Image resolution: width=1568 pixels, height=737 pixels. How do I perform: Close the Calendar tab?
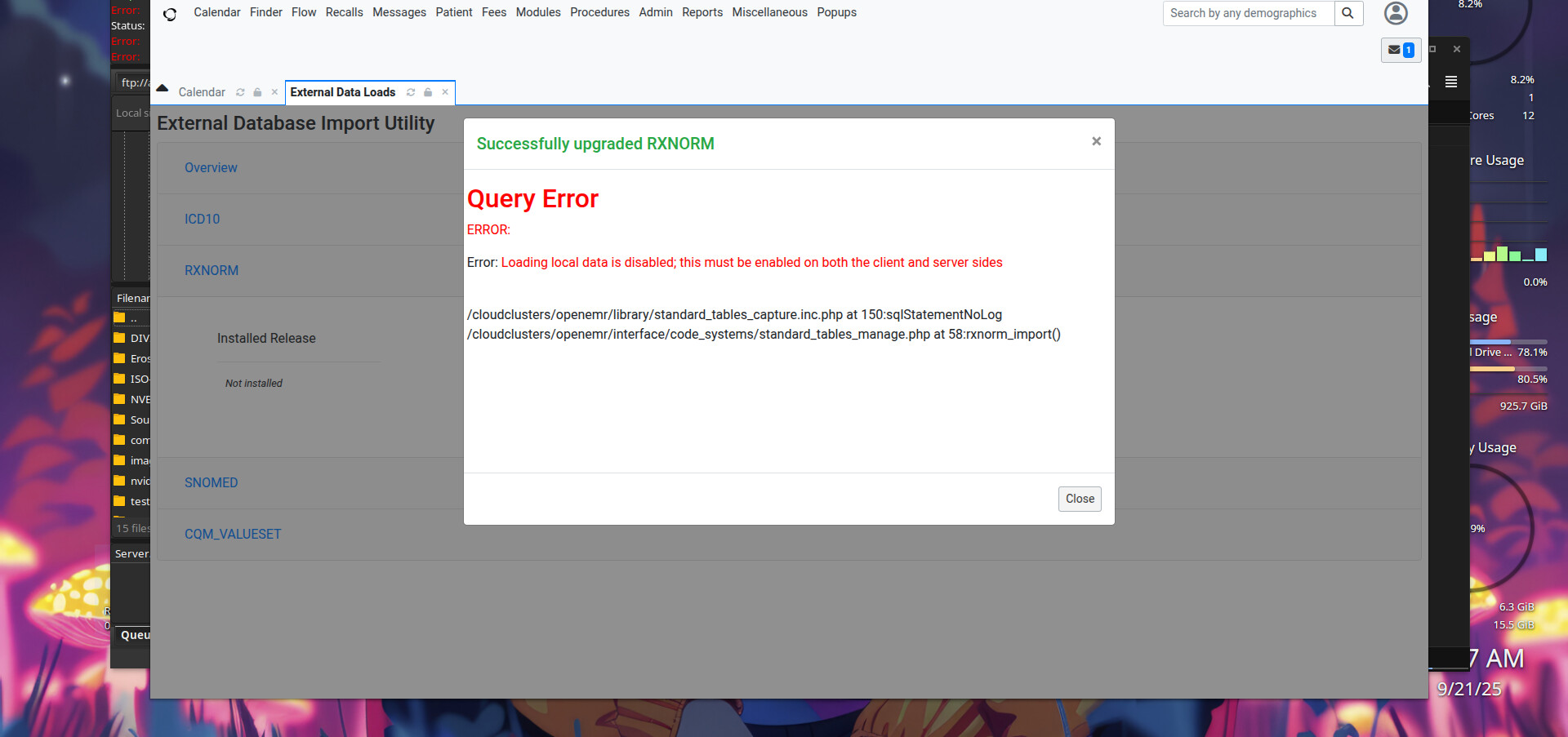(x=274, y=92)
